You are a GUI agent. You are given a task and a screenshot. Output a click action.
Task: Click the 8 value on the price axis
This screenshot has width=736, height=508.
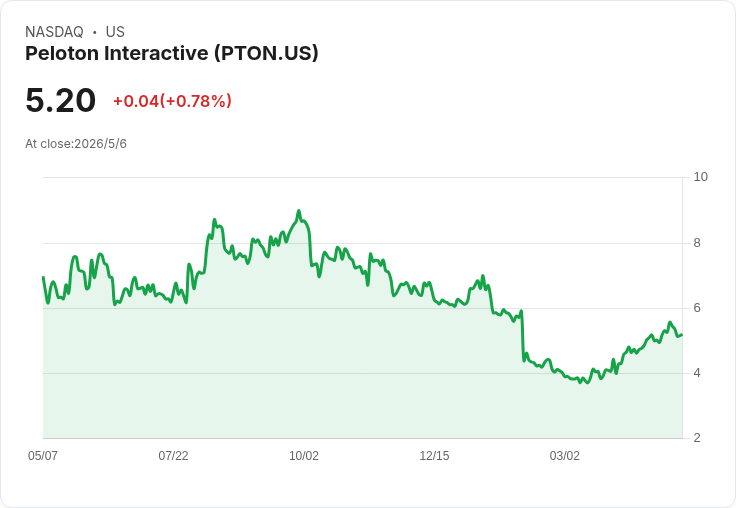click(x=697, y=243)
